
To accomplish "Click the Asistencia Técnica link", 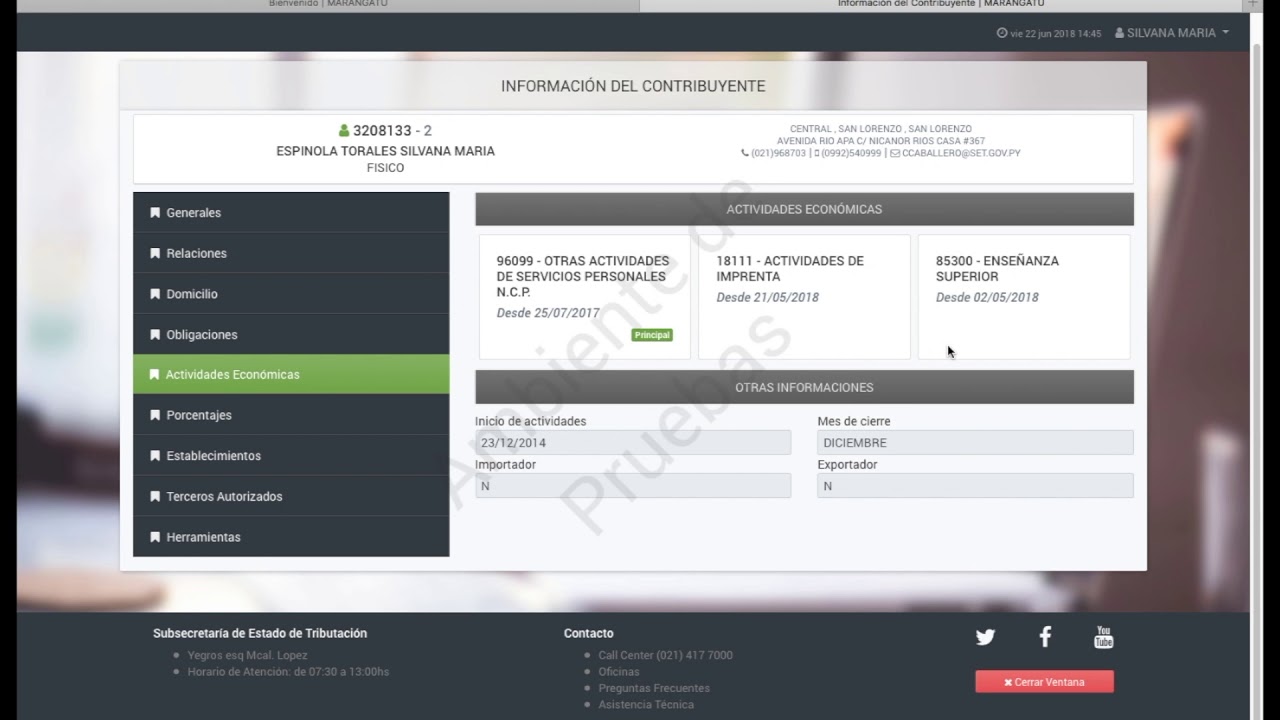I will (x=646, y=705).
